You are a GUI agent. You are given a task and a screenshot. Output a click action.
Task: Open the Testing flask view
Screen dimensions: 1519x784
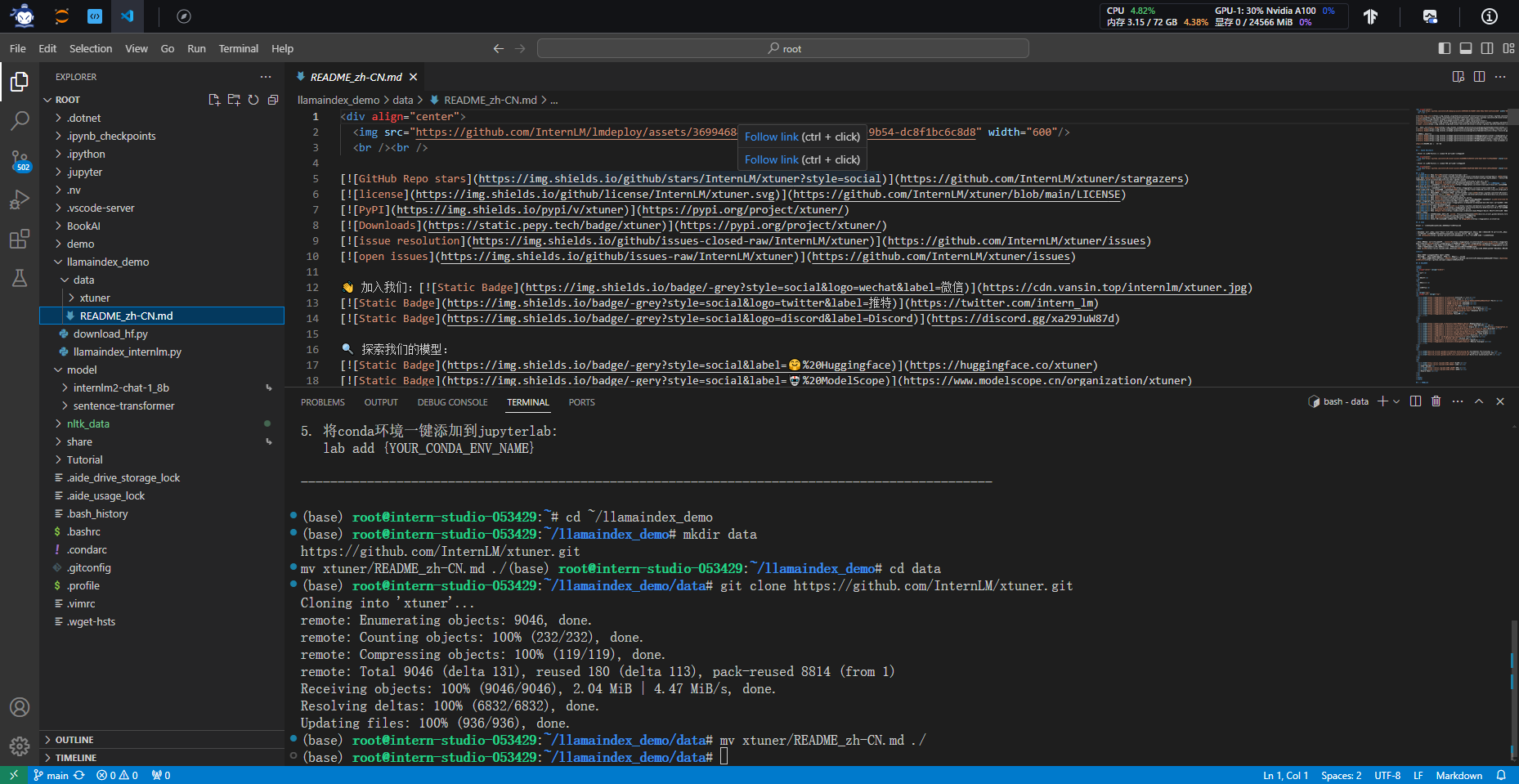pyautogui.click(x=20, y=278)
